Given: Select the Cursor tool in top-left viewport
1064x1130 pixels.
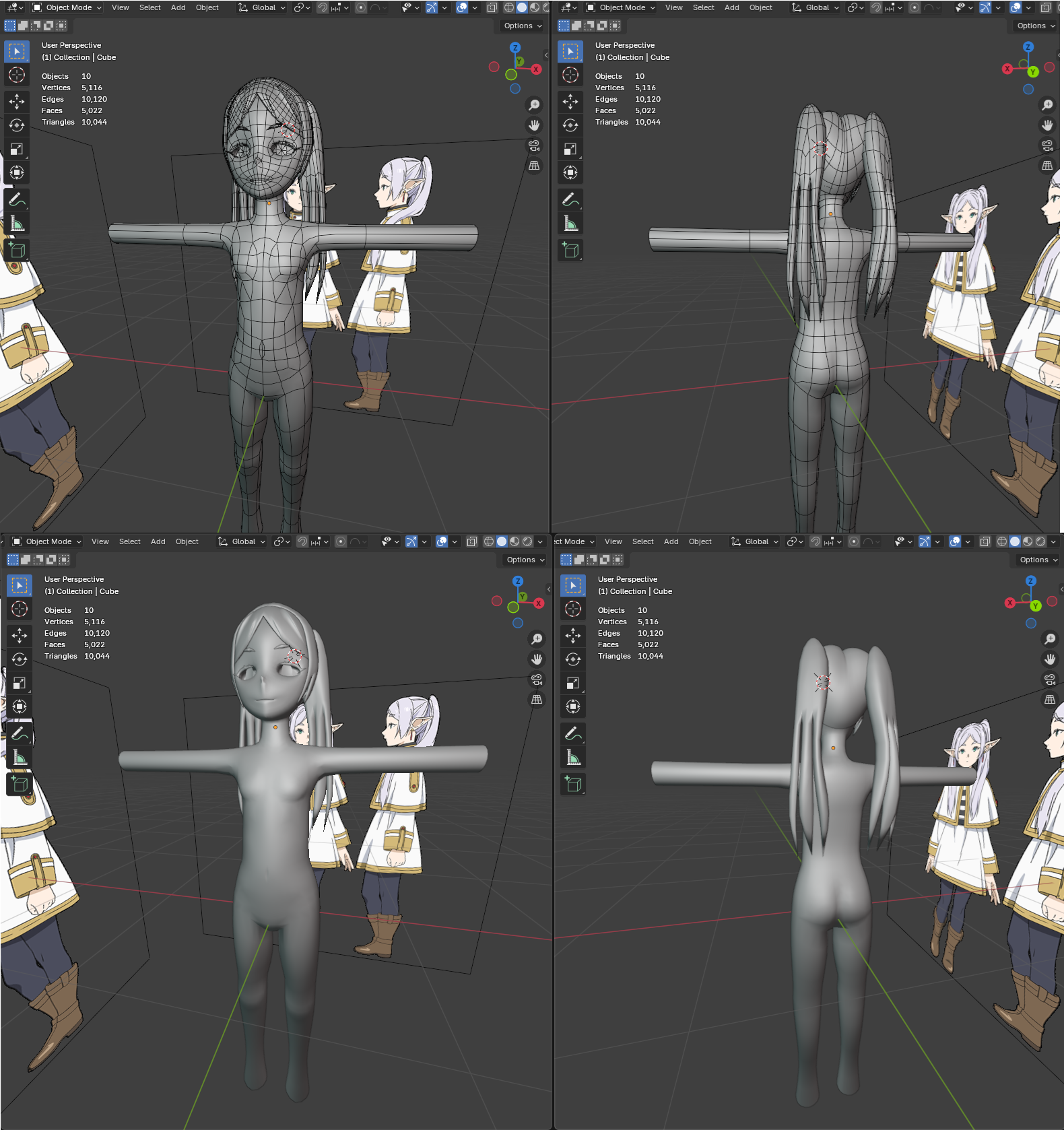Looking at the screenshot, I should click(x=17, y=75).
